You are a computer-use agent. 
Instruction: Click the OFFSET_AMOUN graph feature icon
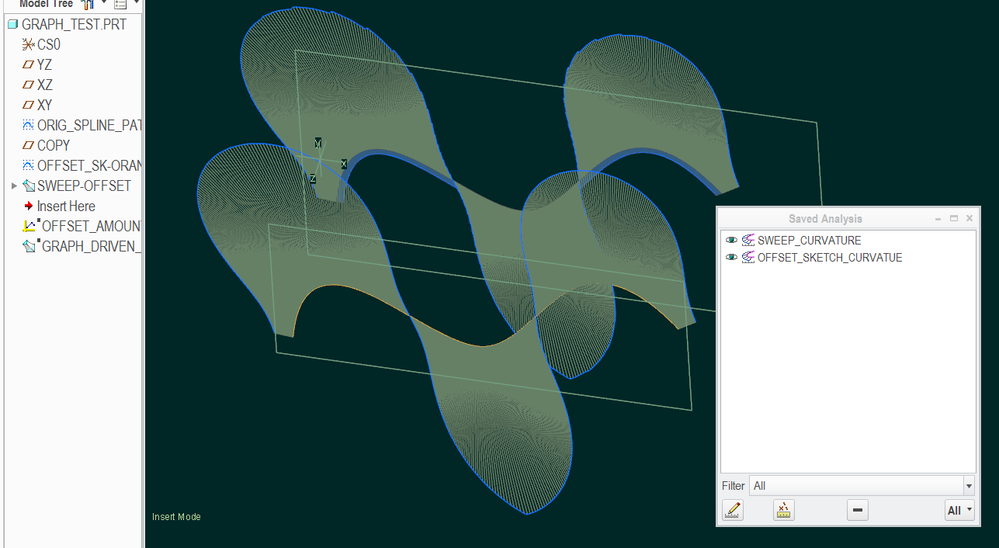pyautogui.click(x=29, y=226)
